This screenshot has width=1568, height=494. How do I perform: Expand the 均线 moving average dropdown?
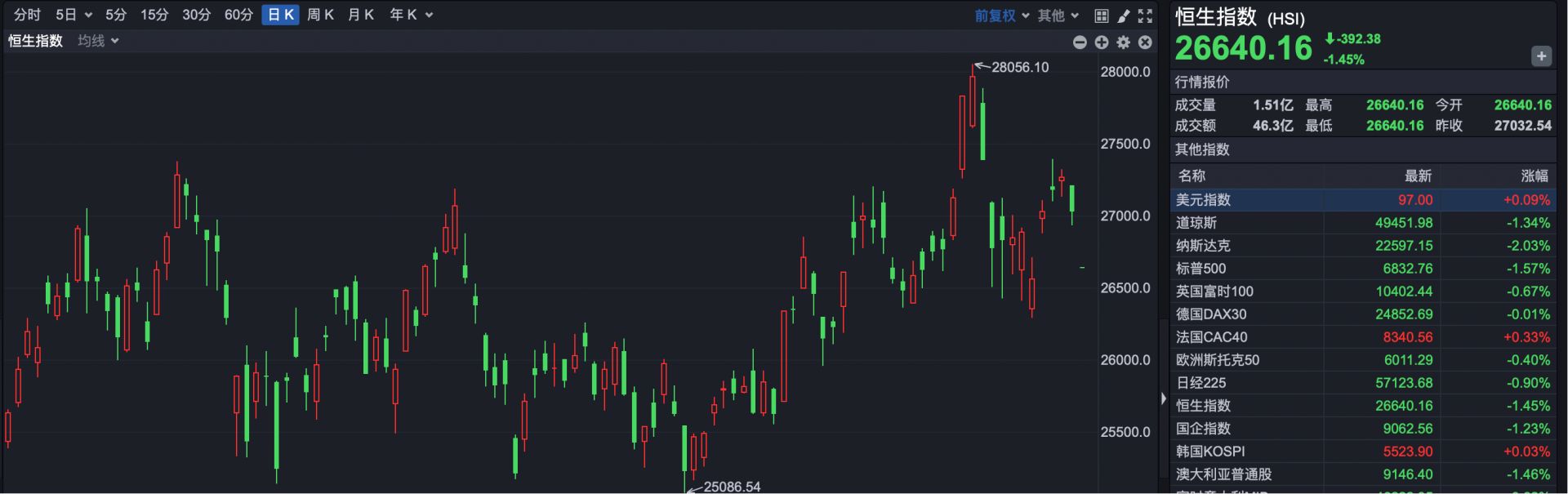tap(98, 41)
